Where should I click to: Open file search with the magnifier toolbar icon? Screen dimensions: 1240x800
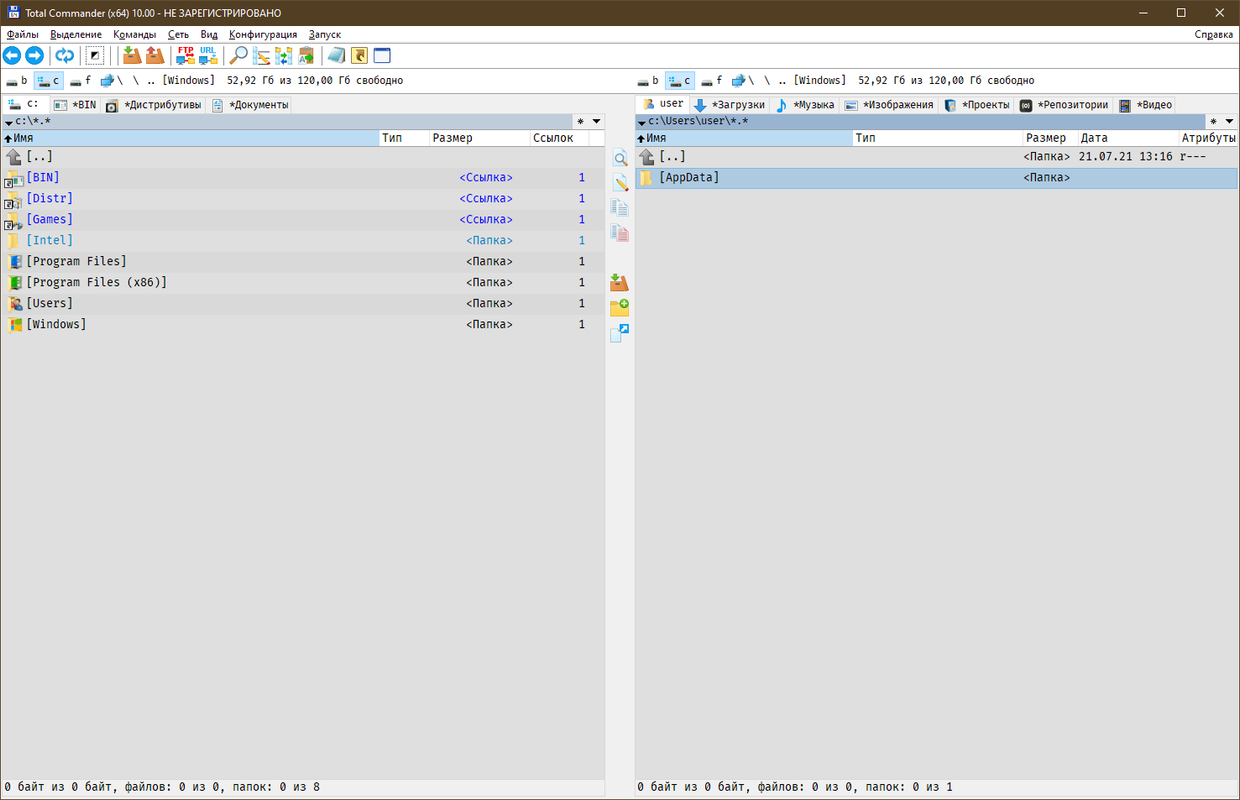tap(239, 56)
